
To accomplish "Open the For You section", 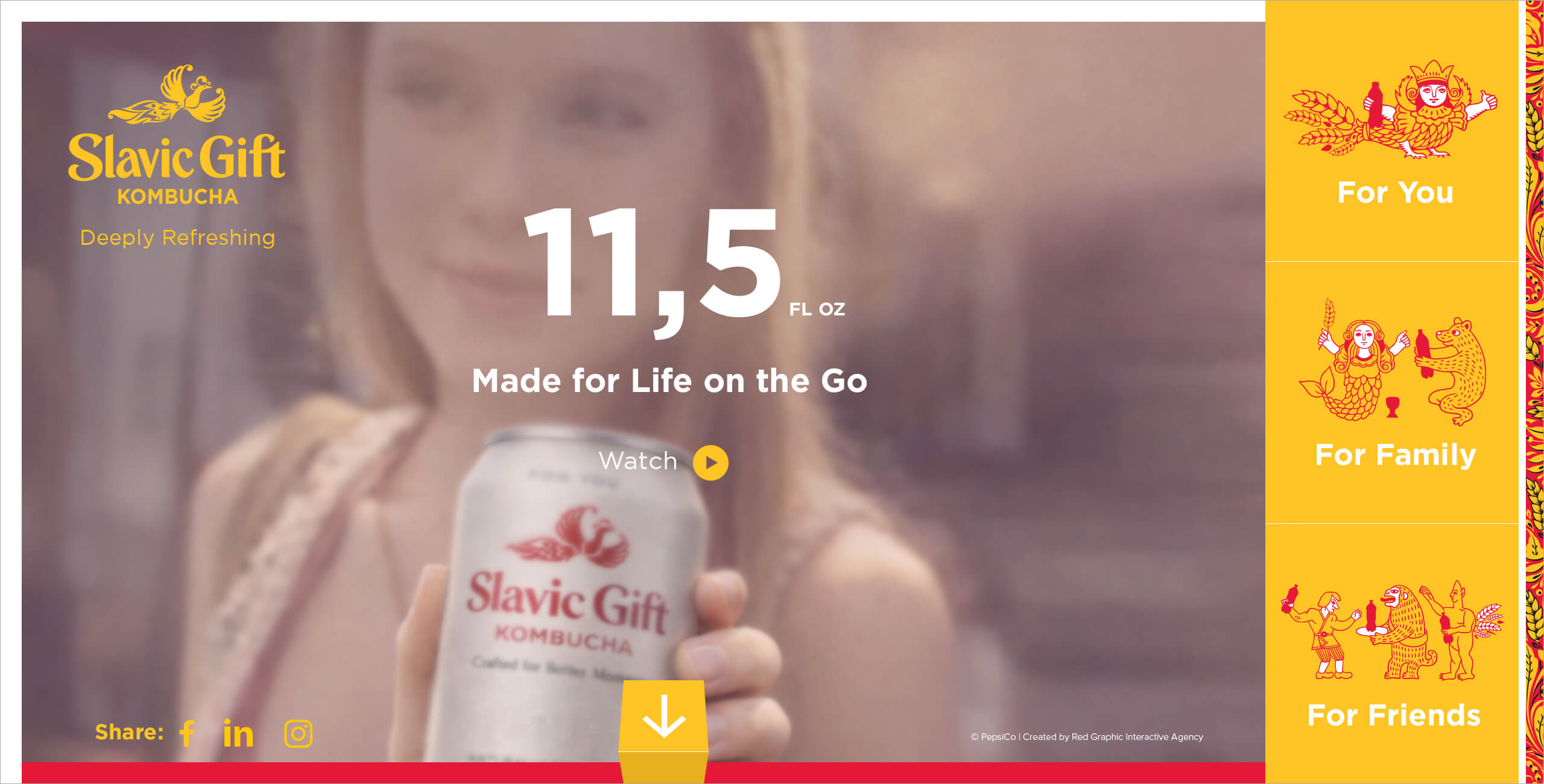I will pos(1391,131).
